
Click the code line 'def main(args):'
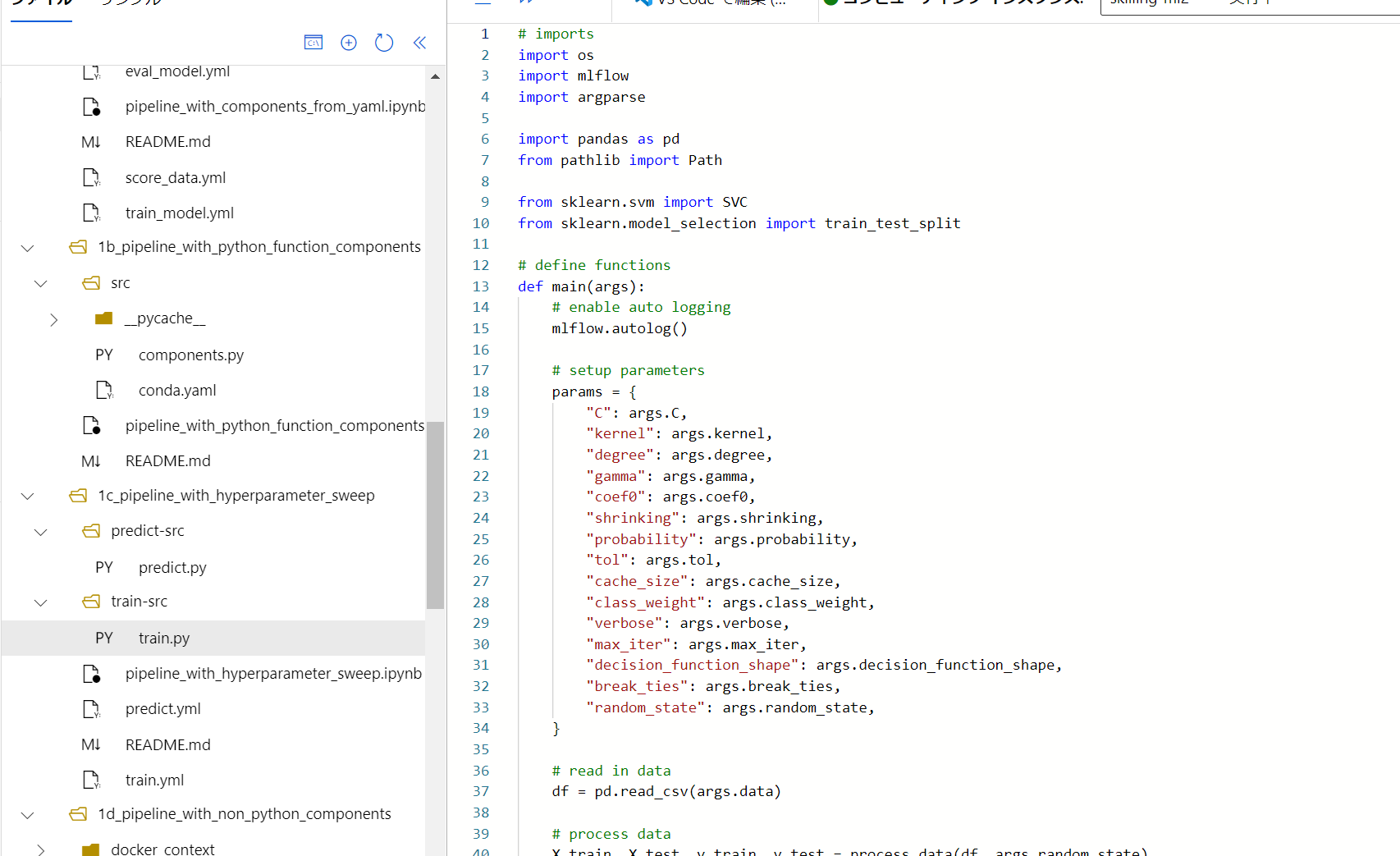pyautogui.click(x=581, y=286)
